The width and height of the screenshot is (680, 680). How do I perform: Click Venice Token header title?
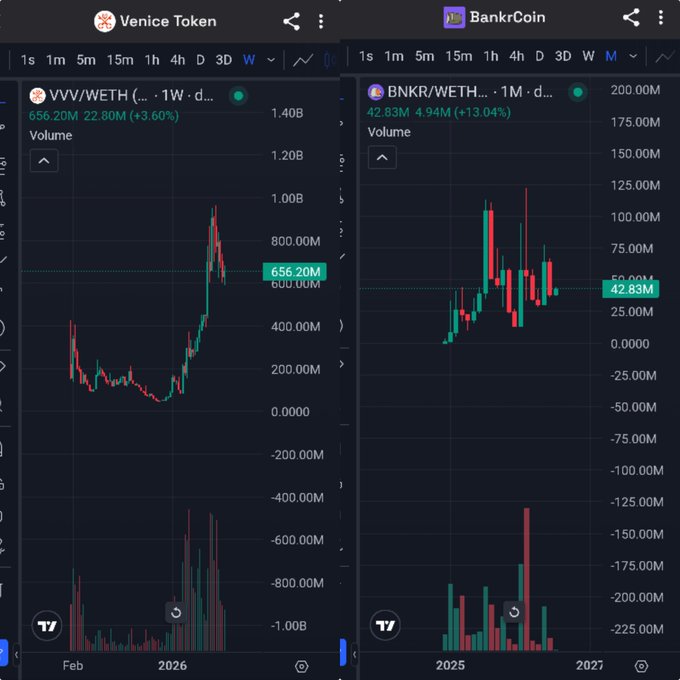(168, 21)
